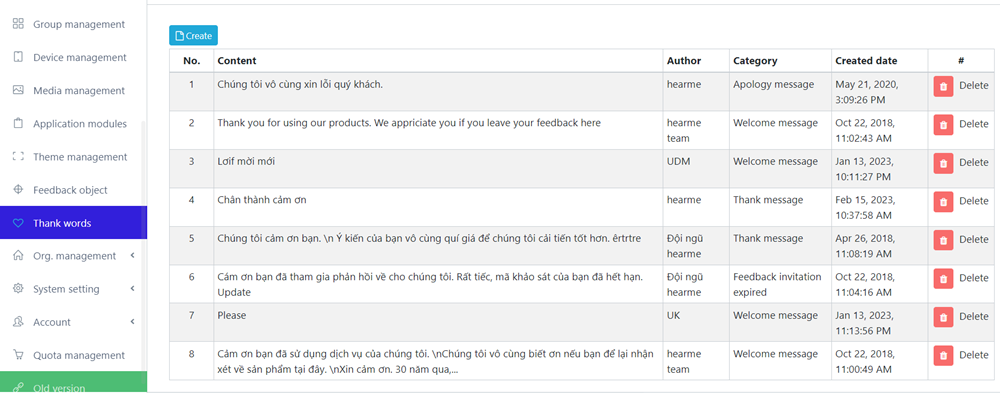Click the Media management image icon
Image resolution: width=1000 pixels, height=393 pixels.
tap(18, 91)
